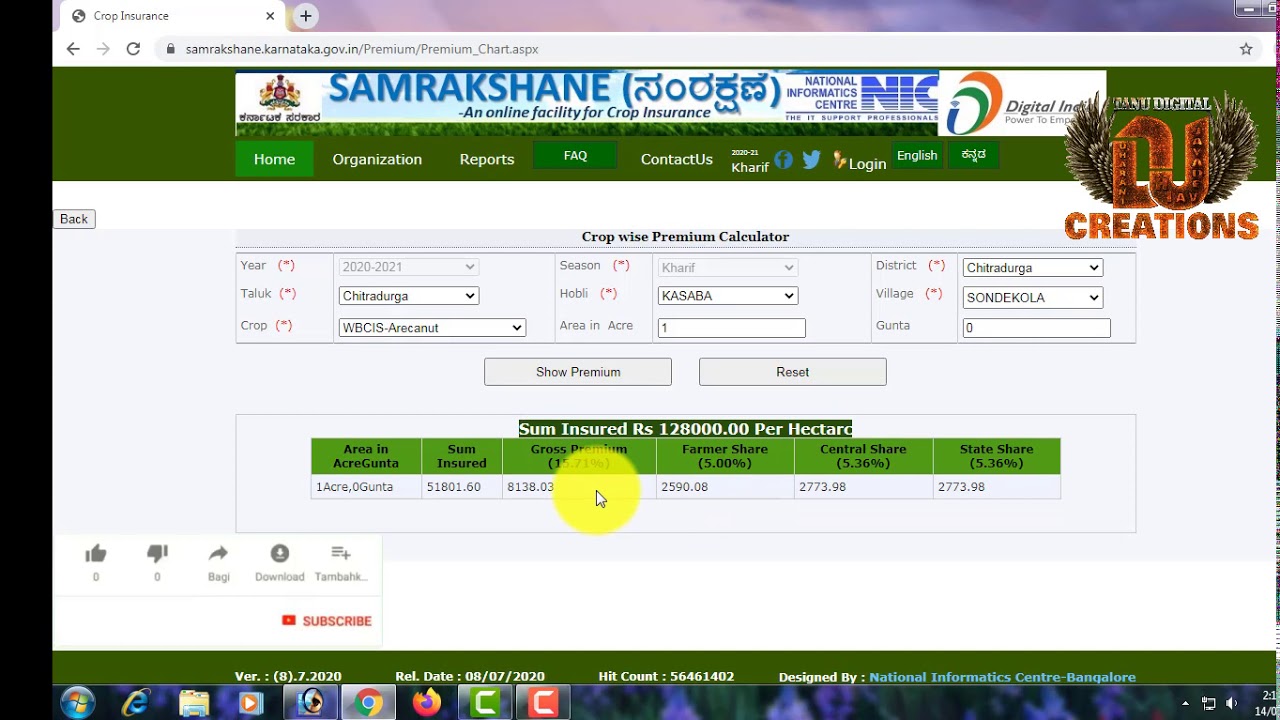Go back with the browser back arrow

pos(73,49)
